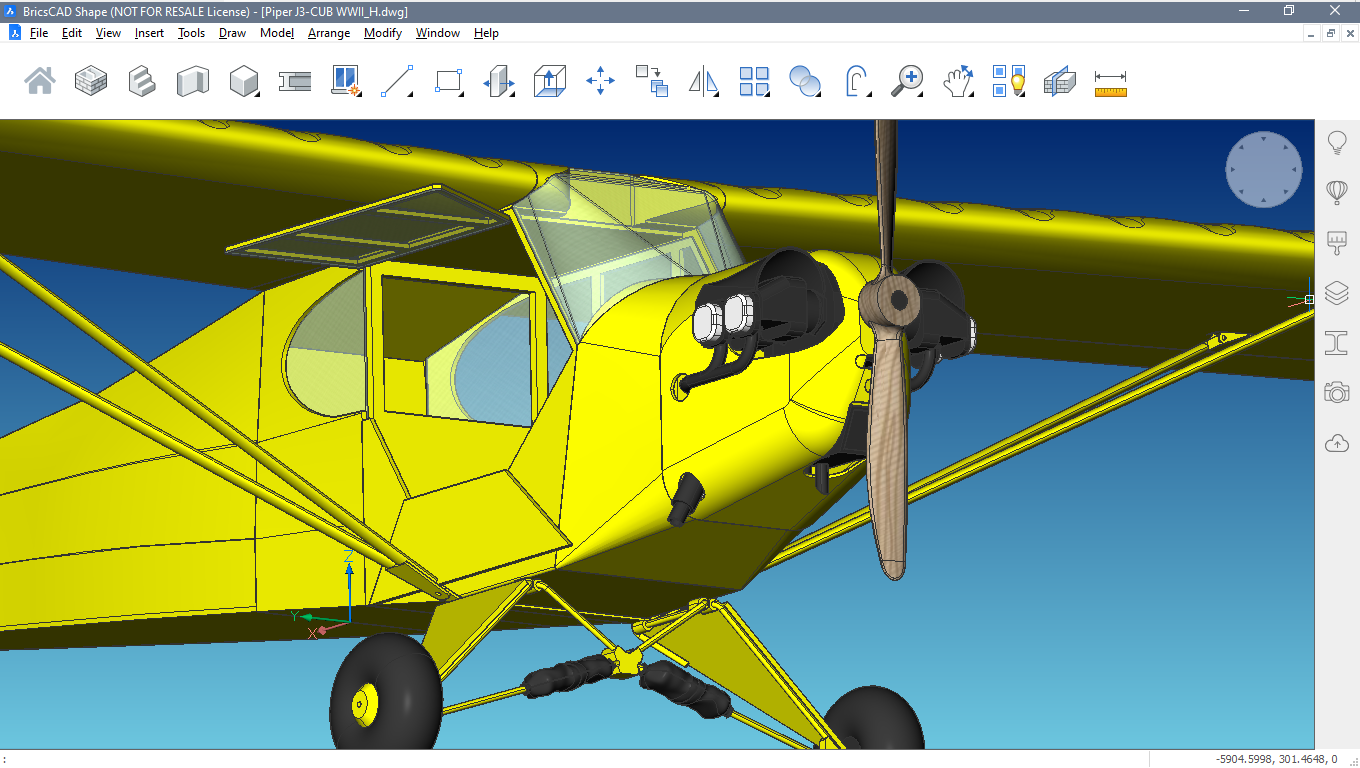Select the Stairs tool
The width and height of the screenshot is (1360, 768).
pos(142,81)
